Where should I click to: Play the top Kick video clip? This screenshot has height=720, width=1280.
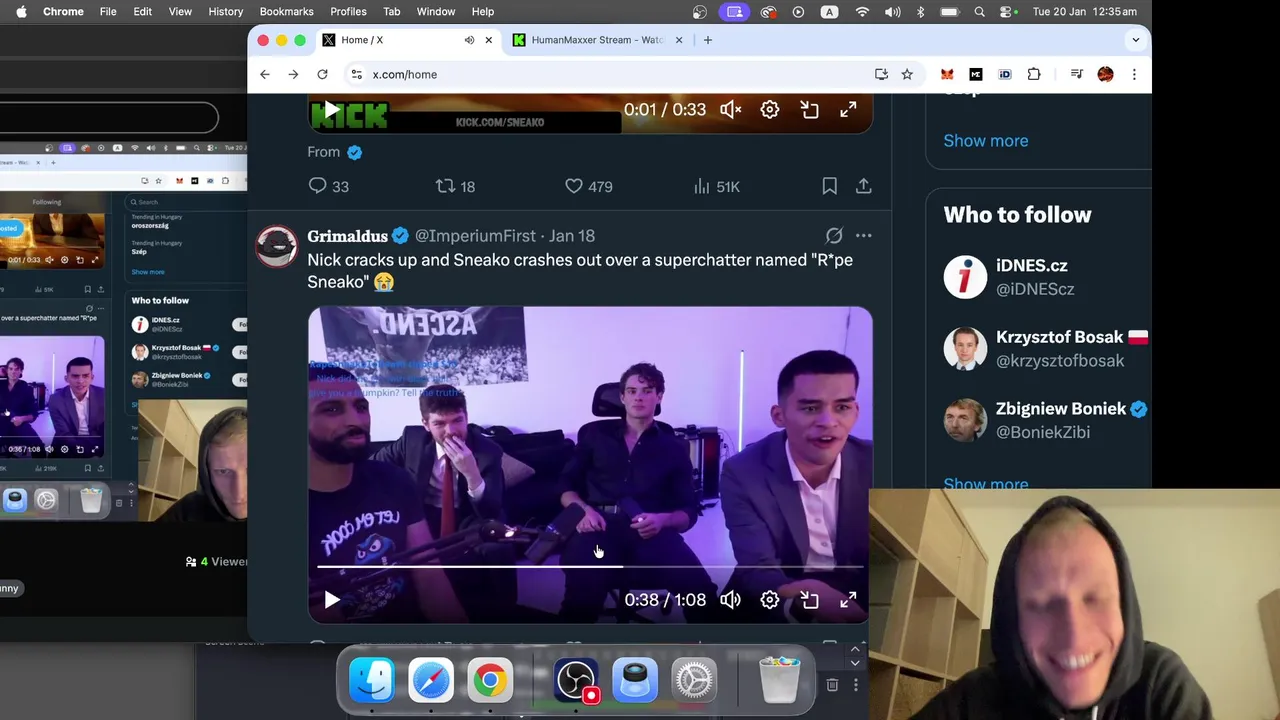coord(332,110)
